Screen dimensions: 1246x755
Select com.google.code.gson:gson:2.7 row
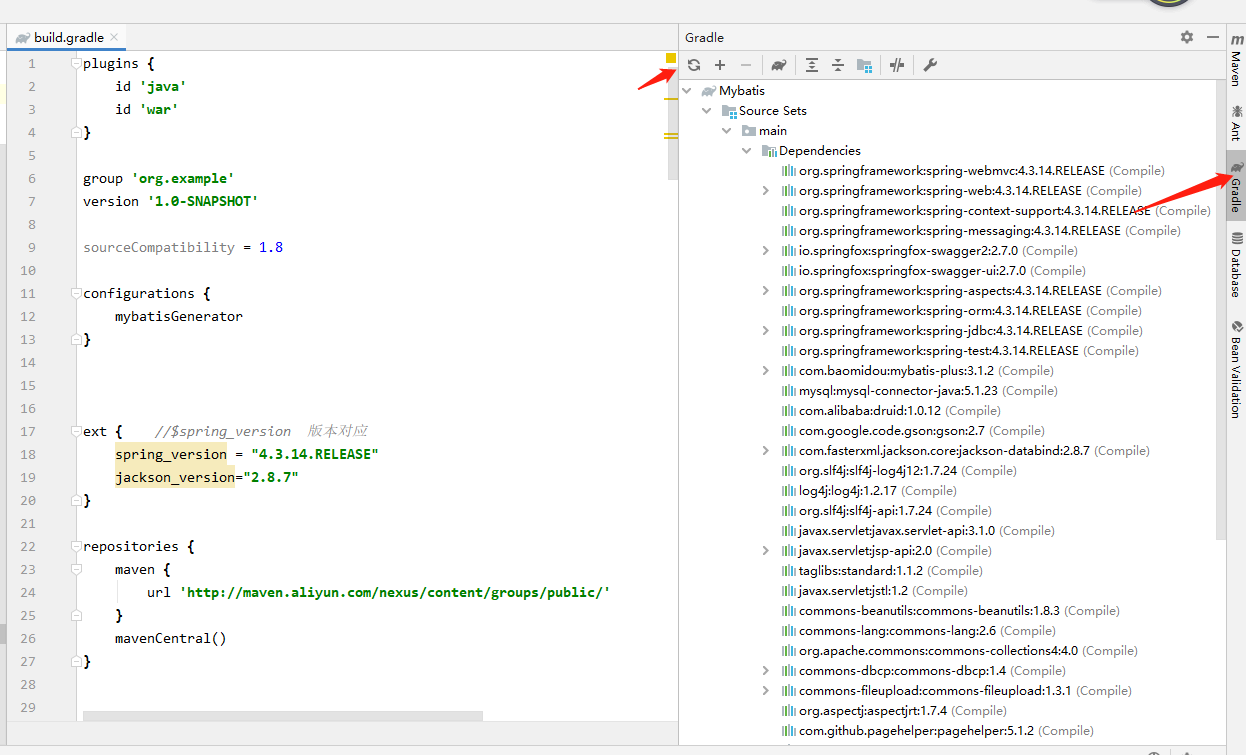pos(912,431)
